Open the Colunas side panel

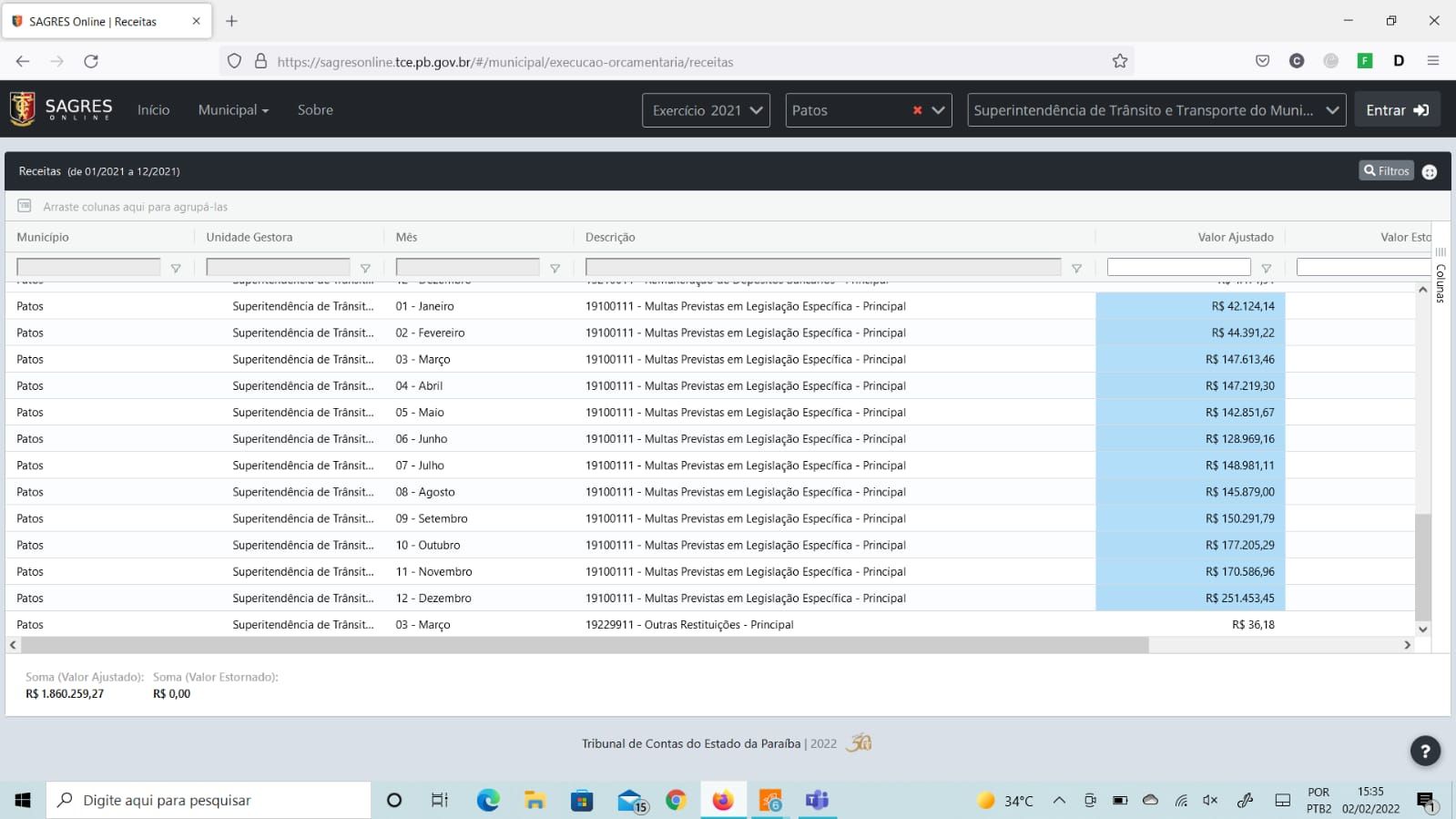click(1441, 276)
